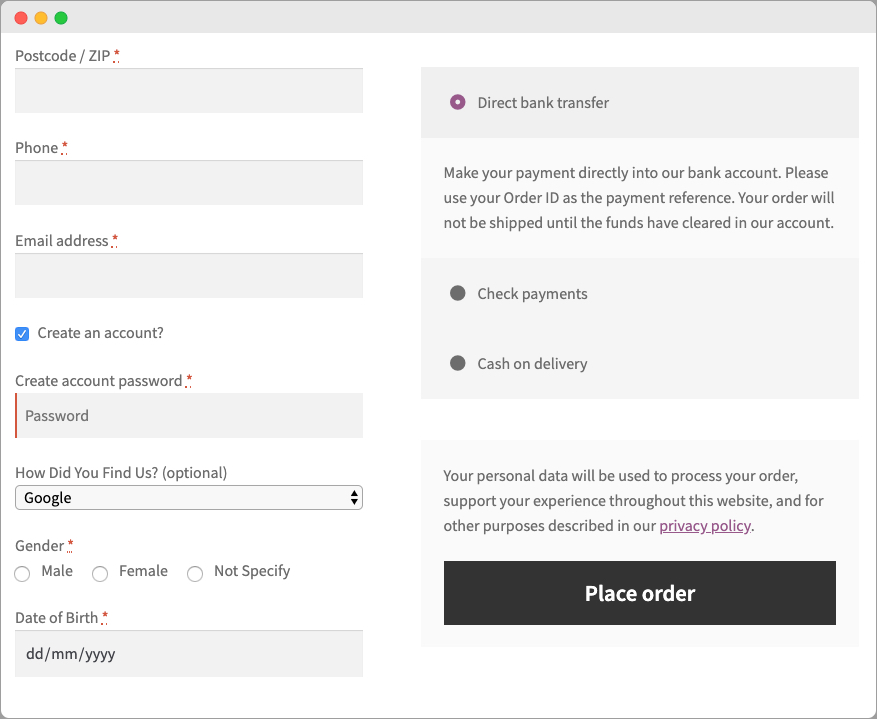Open the privacy policy link

(705, 525)
